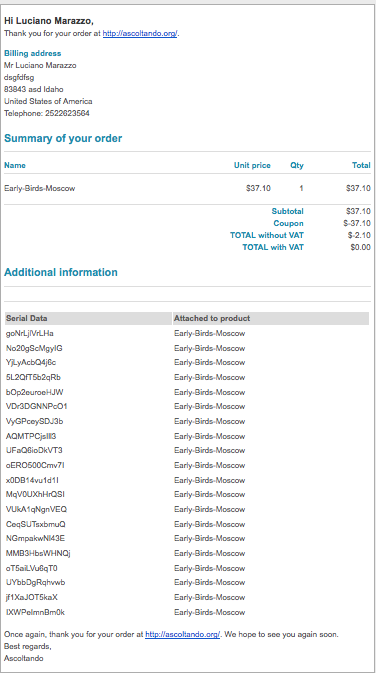Click the Billing address heading
Viewport: 376px width, 674px height.
(x=33, y=53)
